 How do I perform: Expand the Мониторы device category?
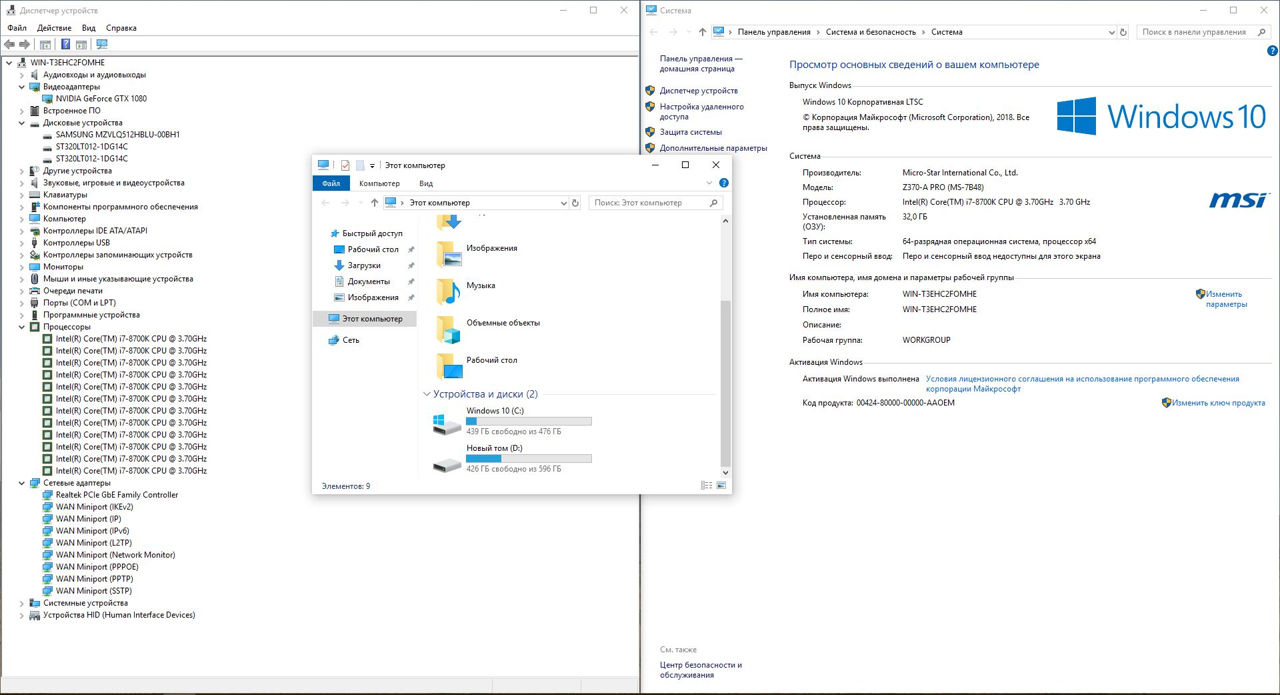(x=23, y=267)
